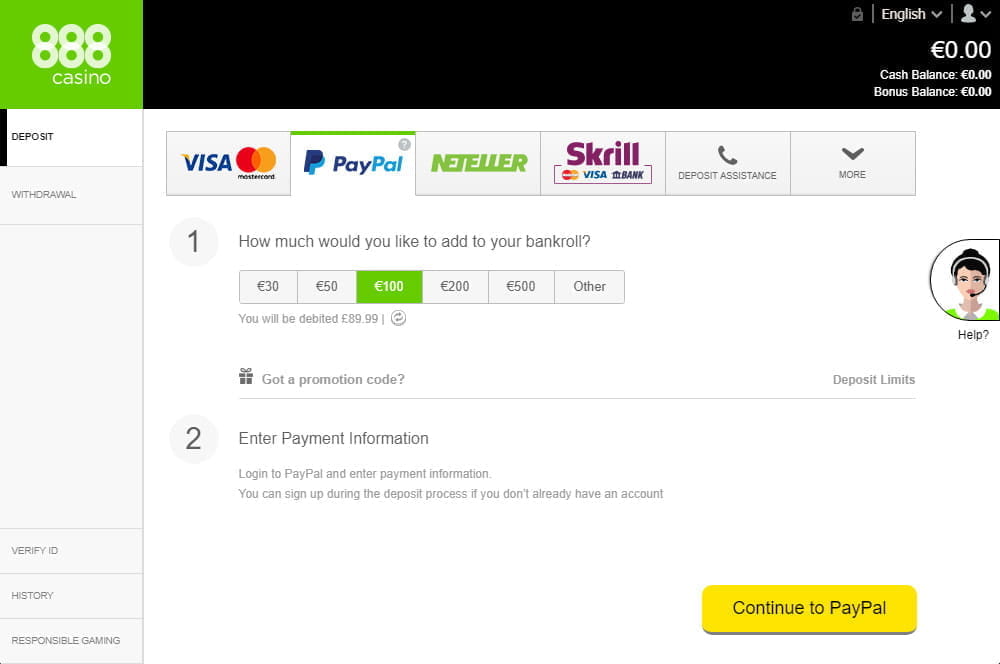The width and height of the screenshot is (1000, 664).
Task: Select the €500 deposit amount
Action: 521,286
